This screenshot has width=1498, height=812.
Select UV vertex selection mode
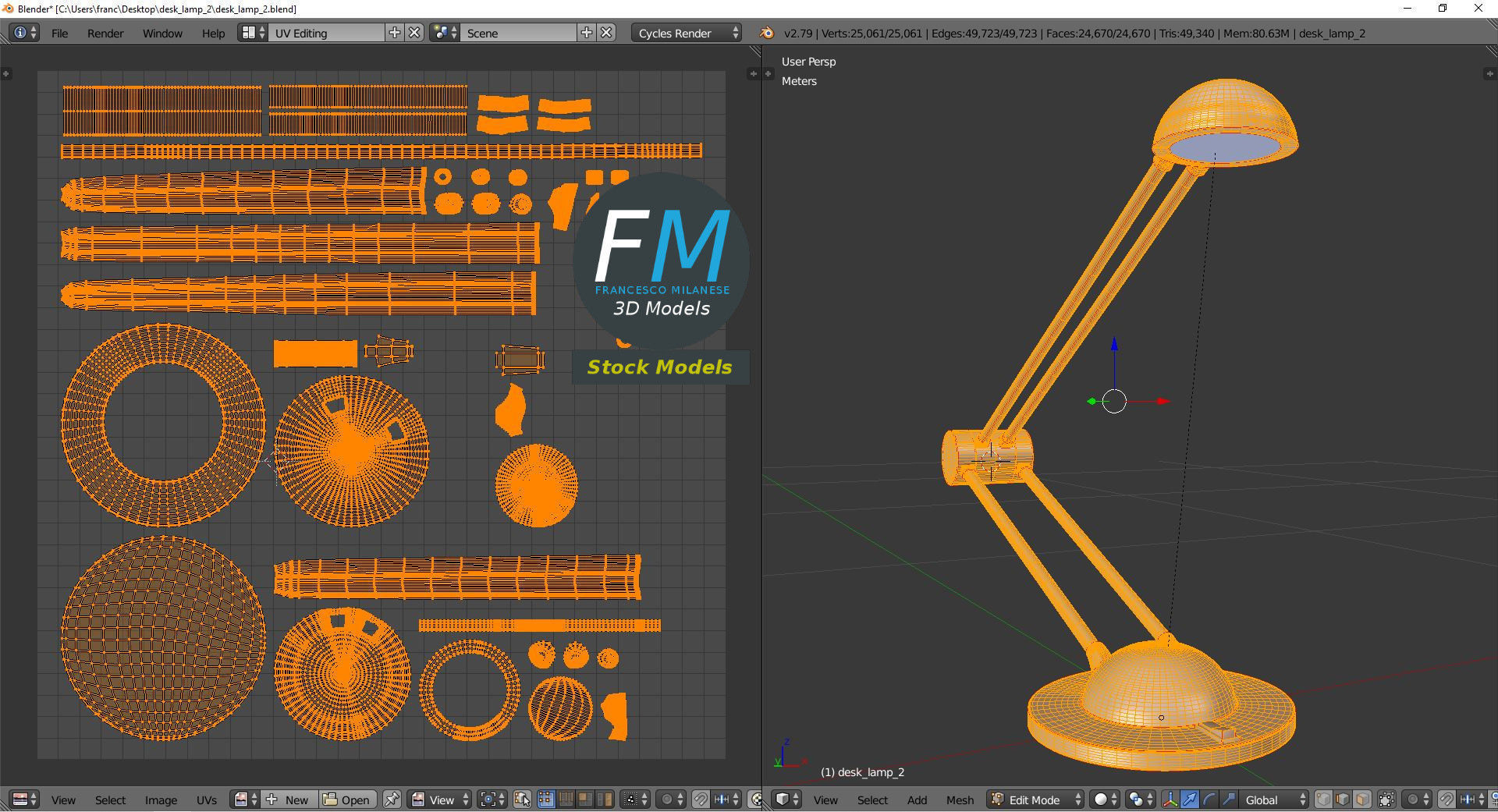[546, 800]
